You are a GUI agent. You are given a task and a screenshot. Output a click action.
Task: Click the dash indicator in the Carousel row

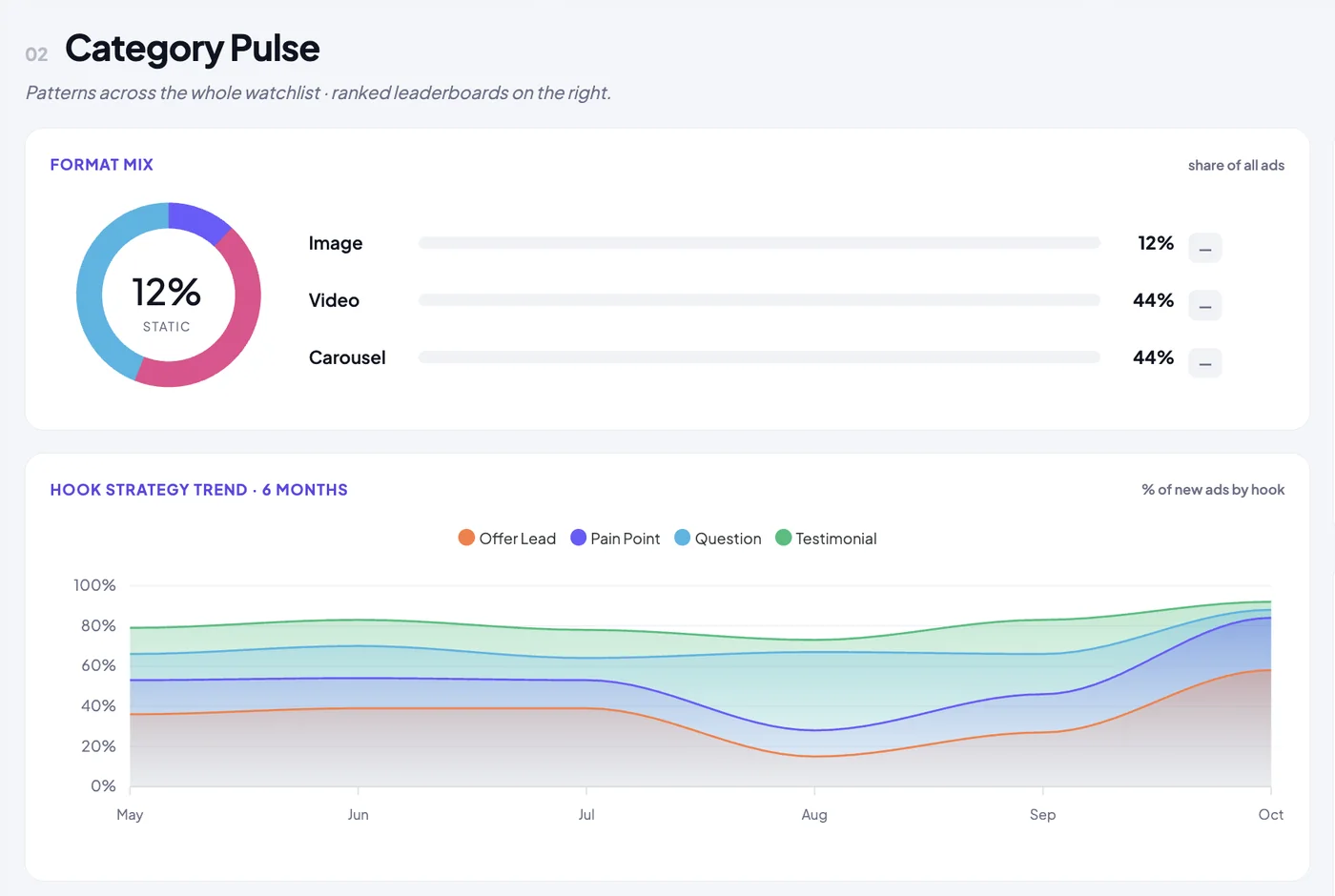pos(1204,362)
